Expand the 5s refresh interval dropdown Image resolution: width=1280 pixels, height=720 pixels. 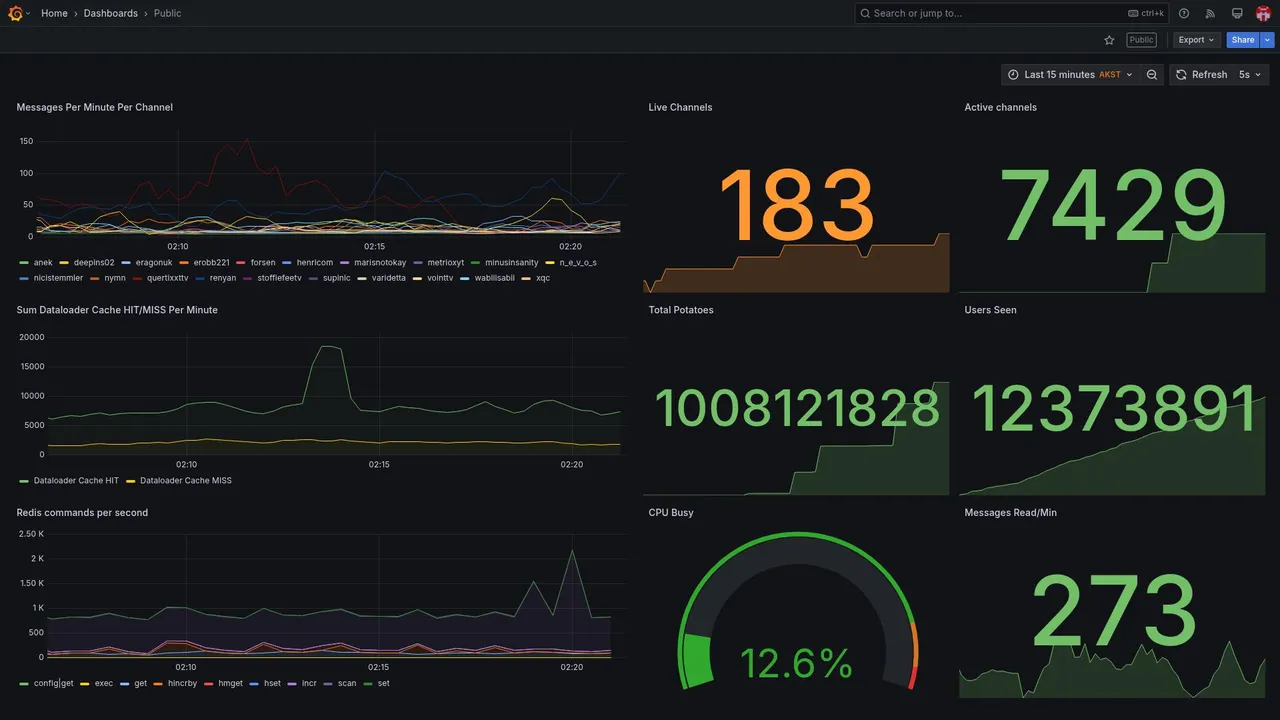point(1250,75)
